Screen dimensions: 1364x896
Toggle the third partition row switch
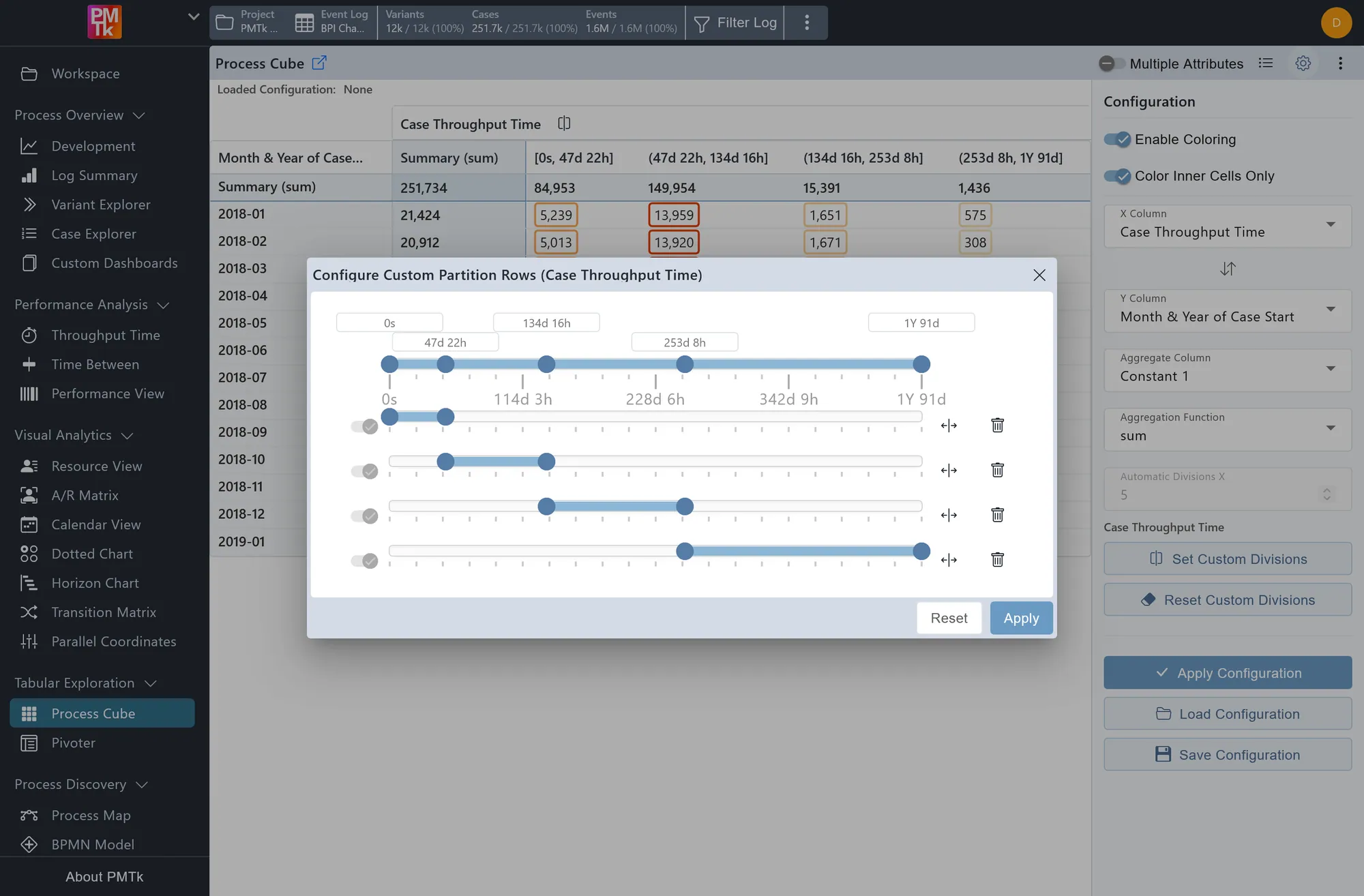364,516
